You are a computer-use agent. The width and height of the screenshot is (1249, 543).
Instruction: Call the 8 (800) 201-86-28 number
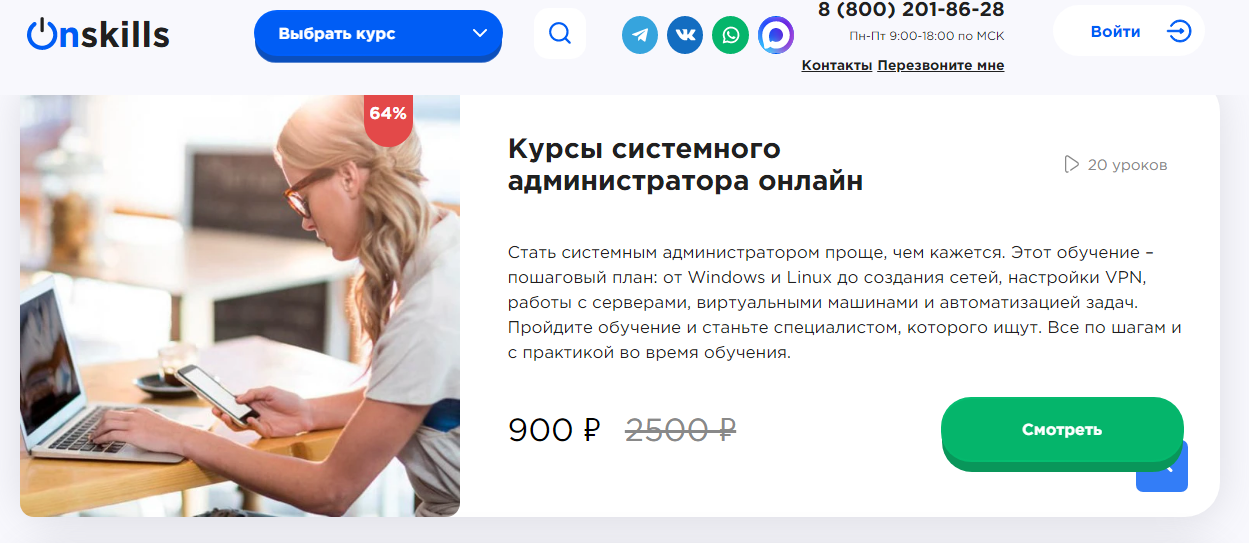911,10
